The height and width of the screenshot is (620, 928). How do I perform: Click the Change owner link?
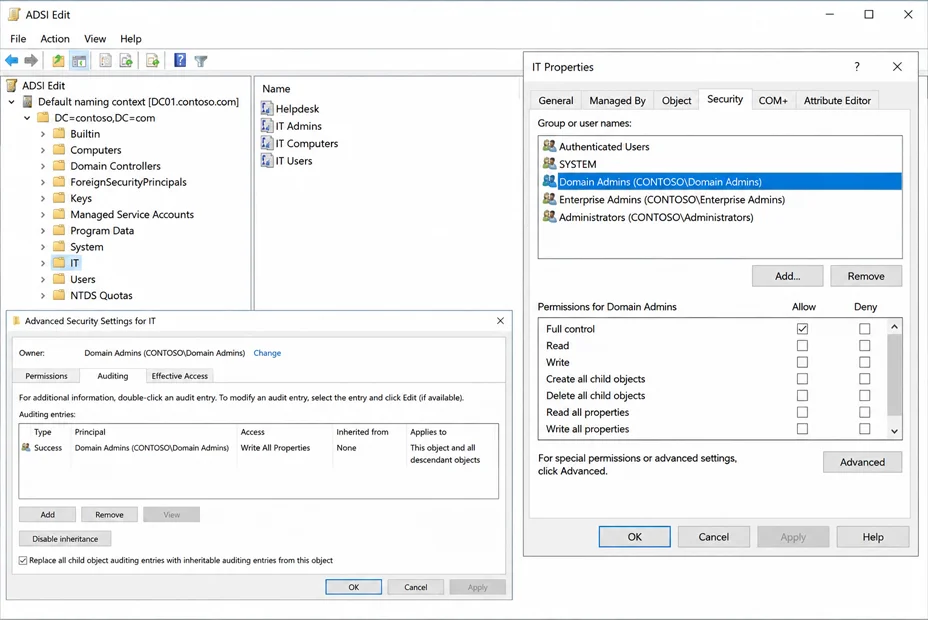267,353
